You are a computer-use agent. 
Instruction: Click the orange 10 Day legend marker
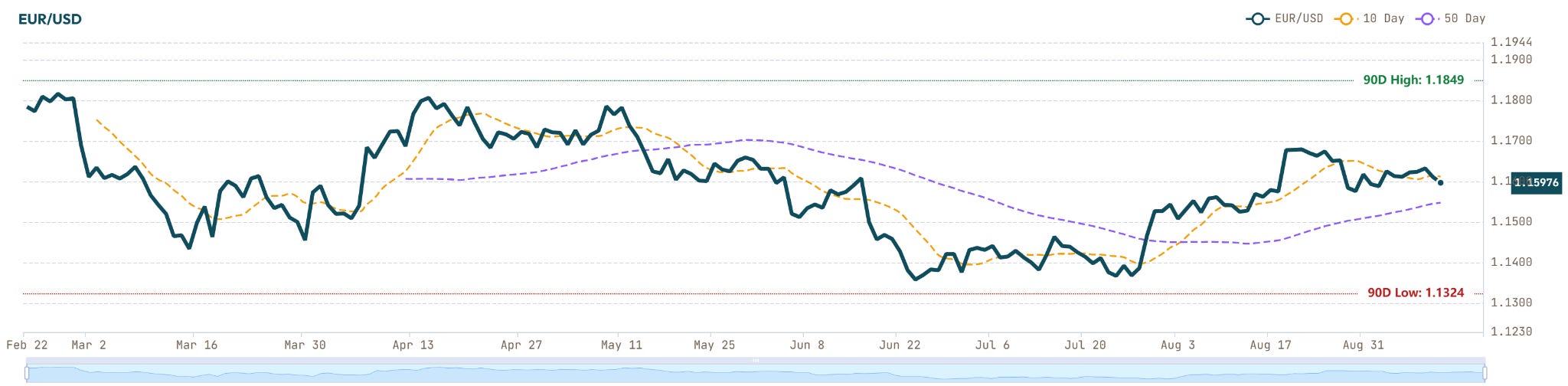(1345, 18)
